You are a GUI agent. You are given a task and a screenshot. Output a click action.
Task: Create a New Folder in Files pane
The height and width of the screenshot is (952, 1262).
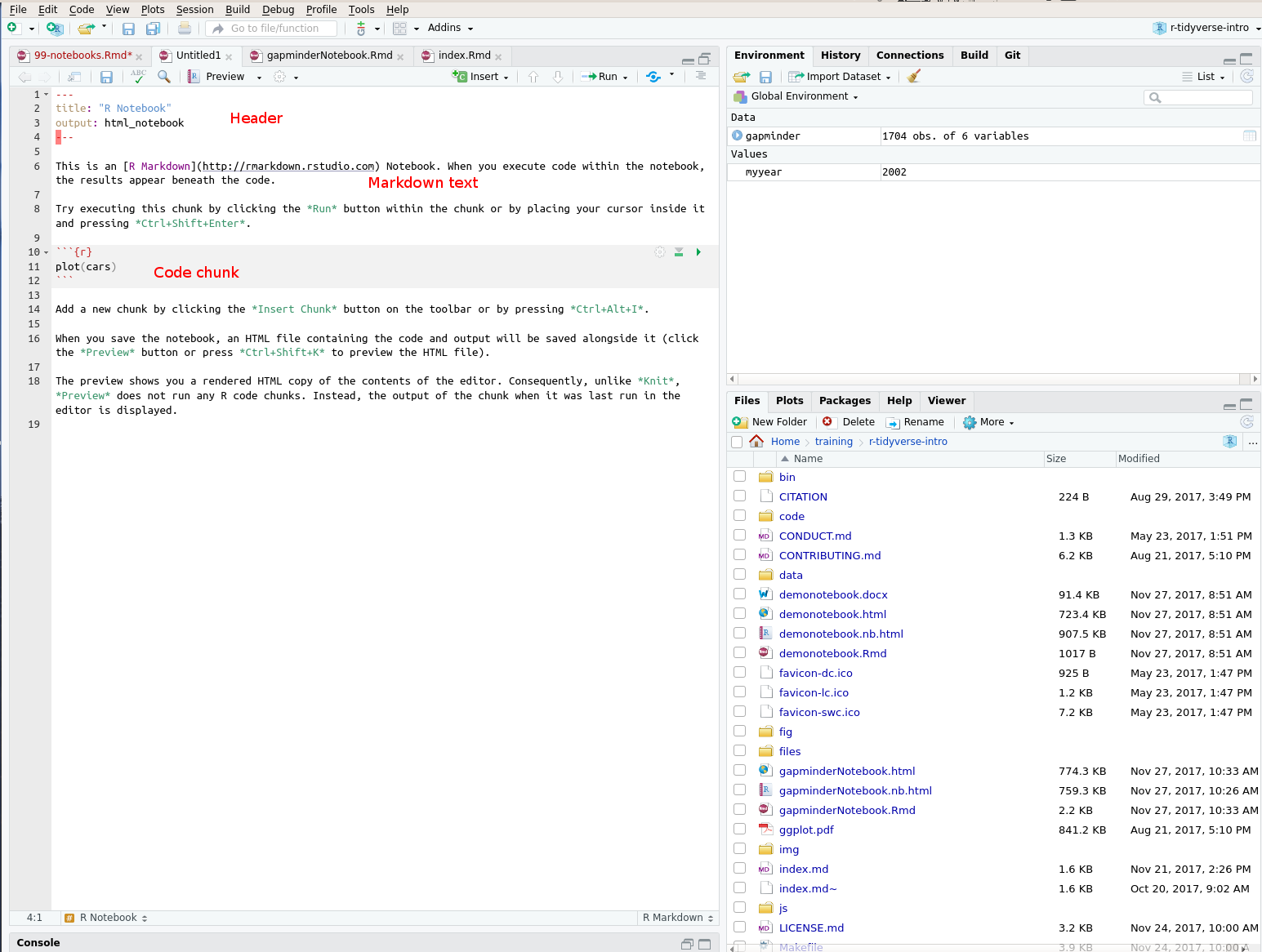pyautogui.click(x=771, y=422)
